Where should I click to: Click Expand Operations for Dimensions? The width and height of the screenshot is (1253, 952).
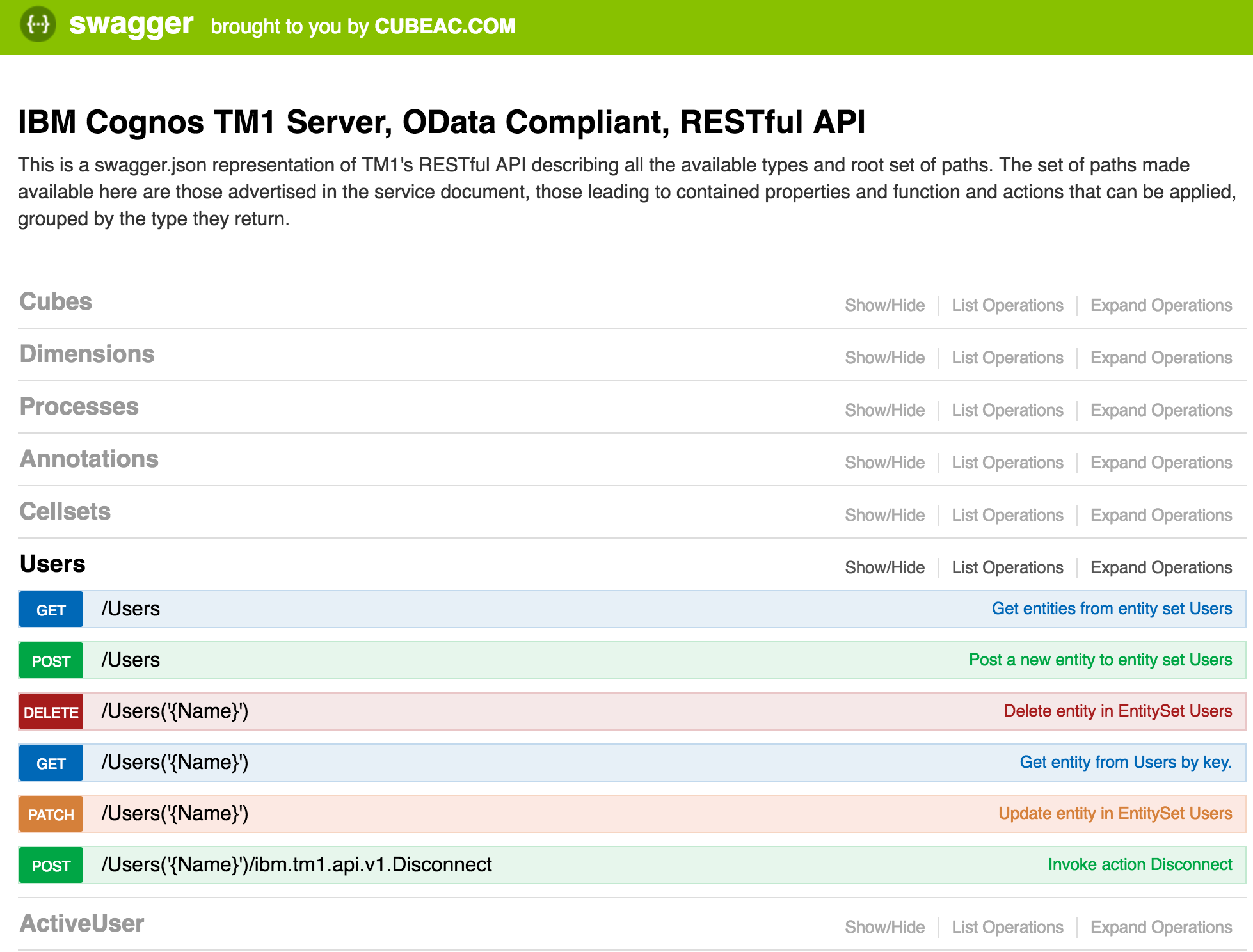1161,358
